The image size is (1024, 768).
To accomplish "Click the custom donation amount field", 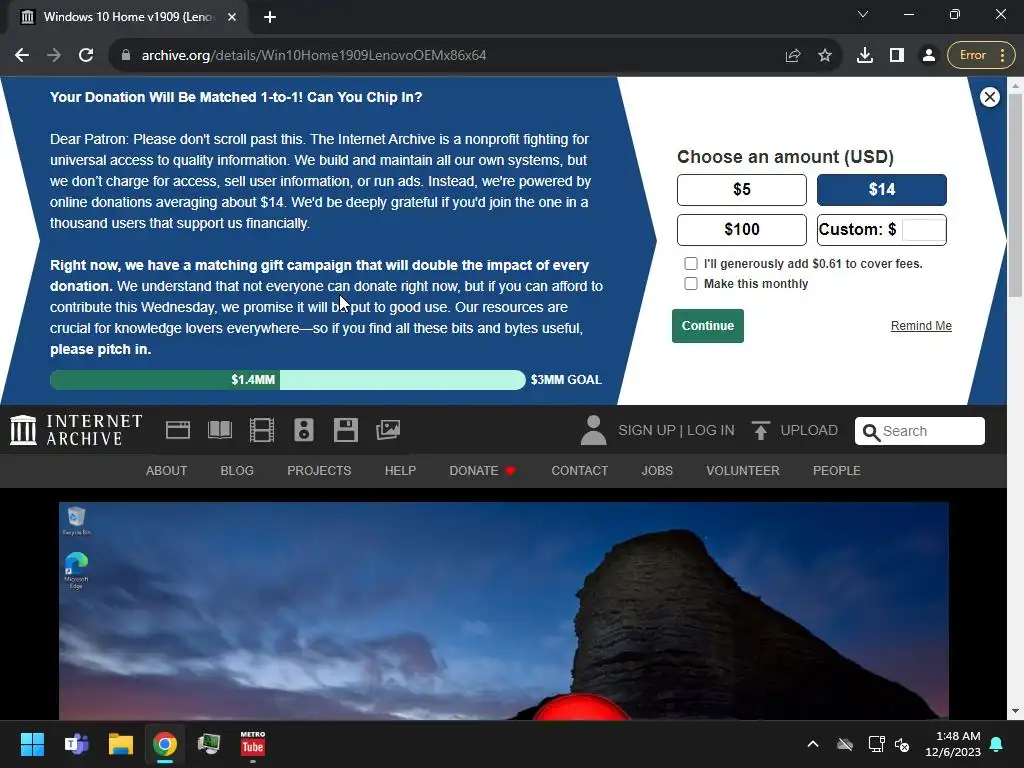I will pyautogui.click(x=923, y=230).
